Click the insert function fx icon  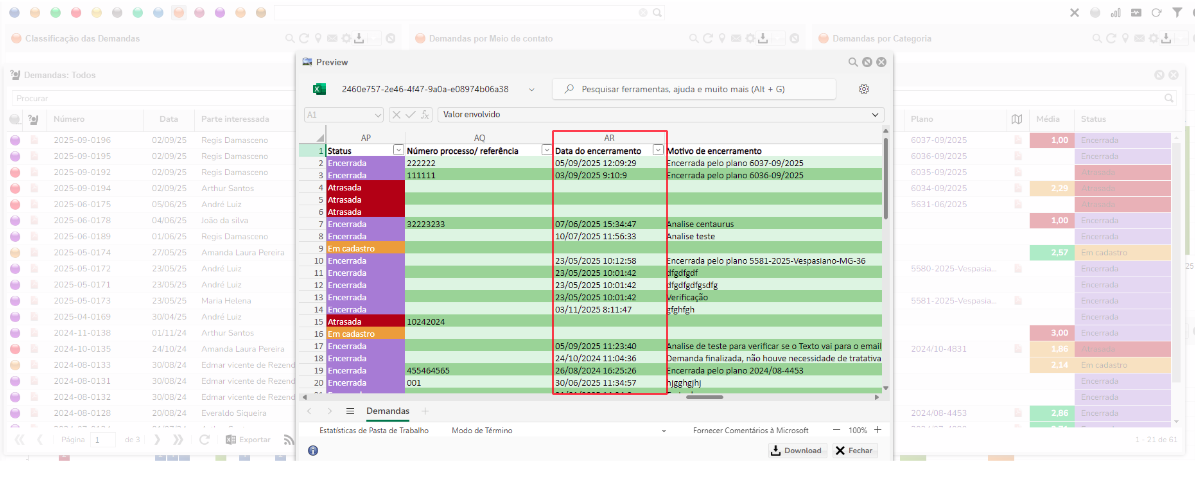425,115
